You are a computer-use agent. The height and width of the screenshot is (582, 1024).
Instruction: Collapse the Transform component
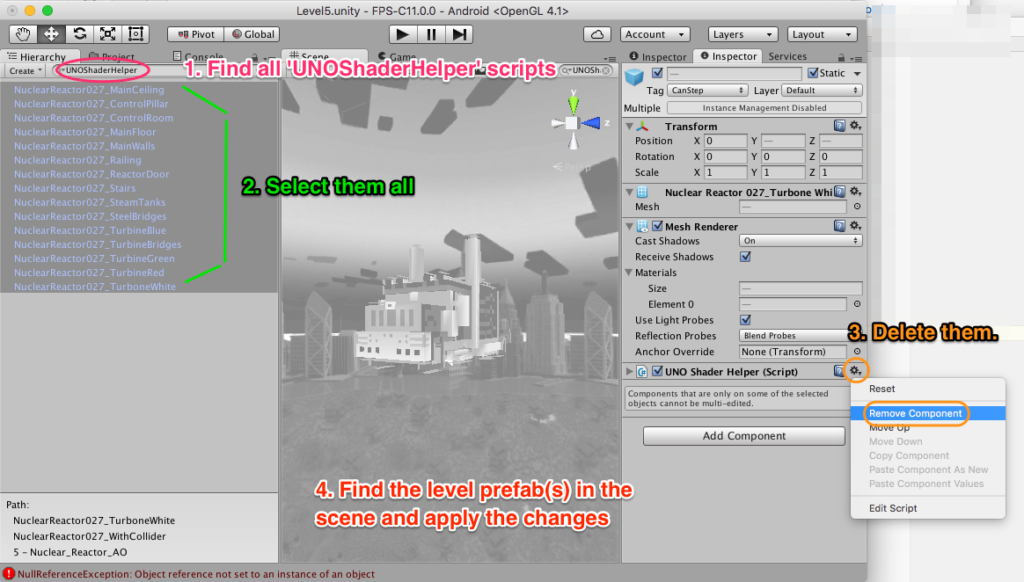630,126
